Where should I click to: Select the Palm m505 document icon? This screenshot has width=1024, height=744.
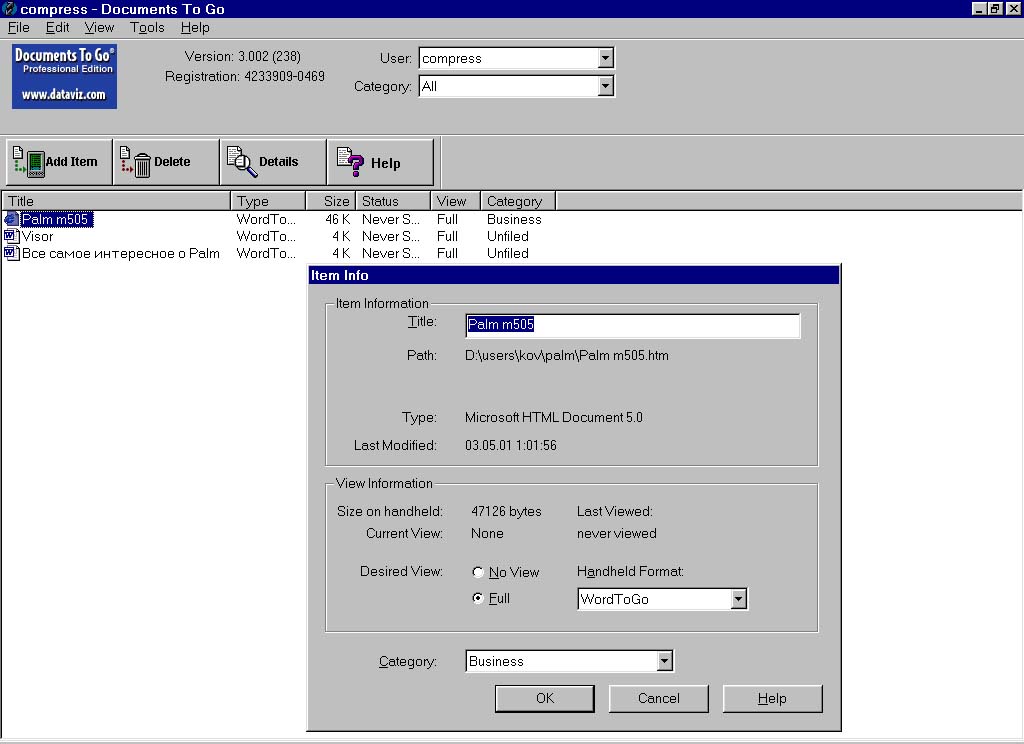click(x=11, y=219)
